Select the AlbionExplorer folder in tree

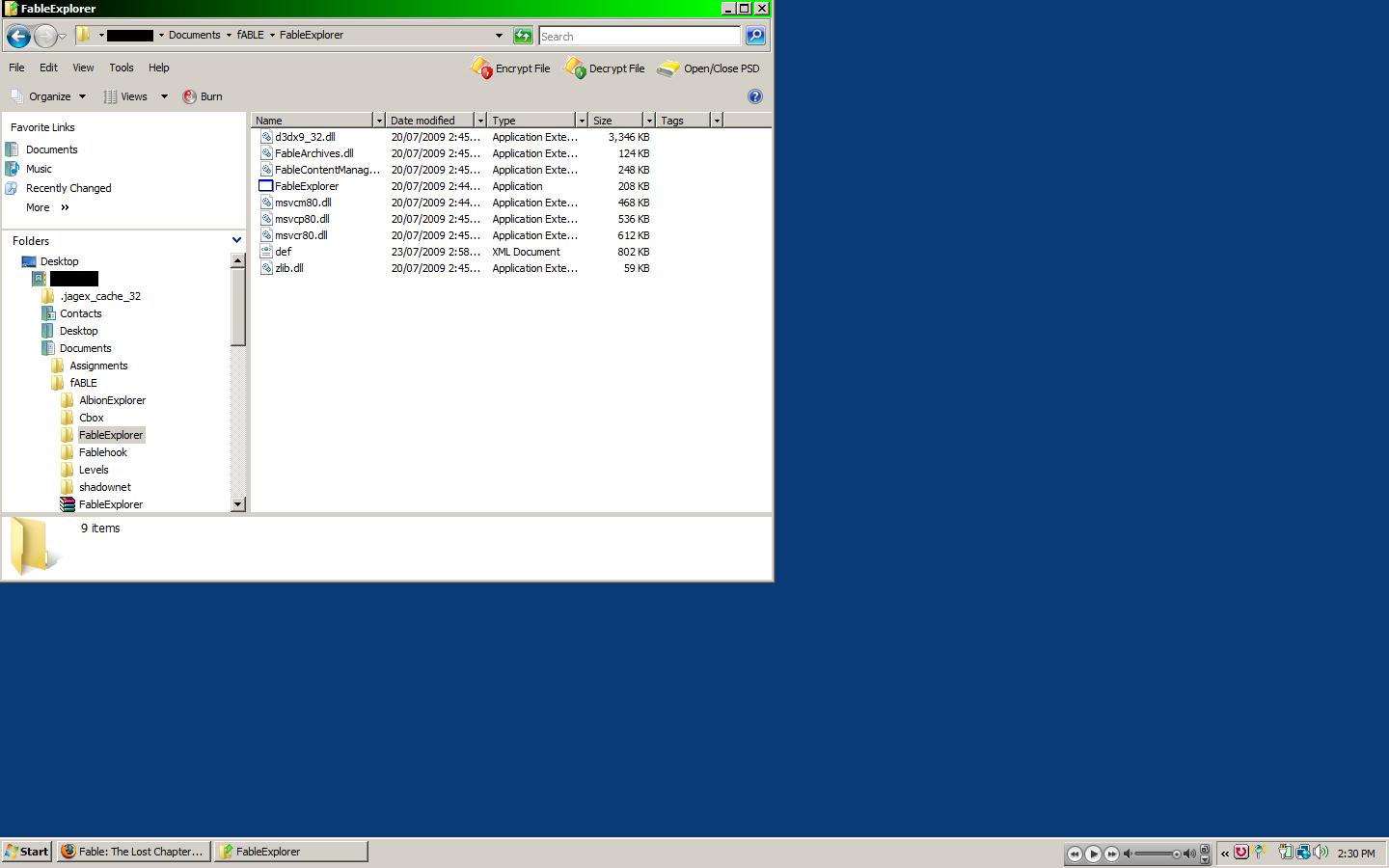click(x=112, y=400)
